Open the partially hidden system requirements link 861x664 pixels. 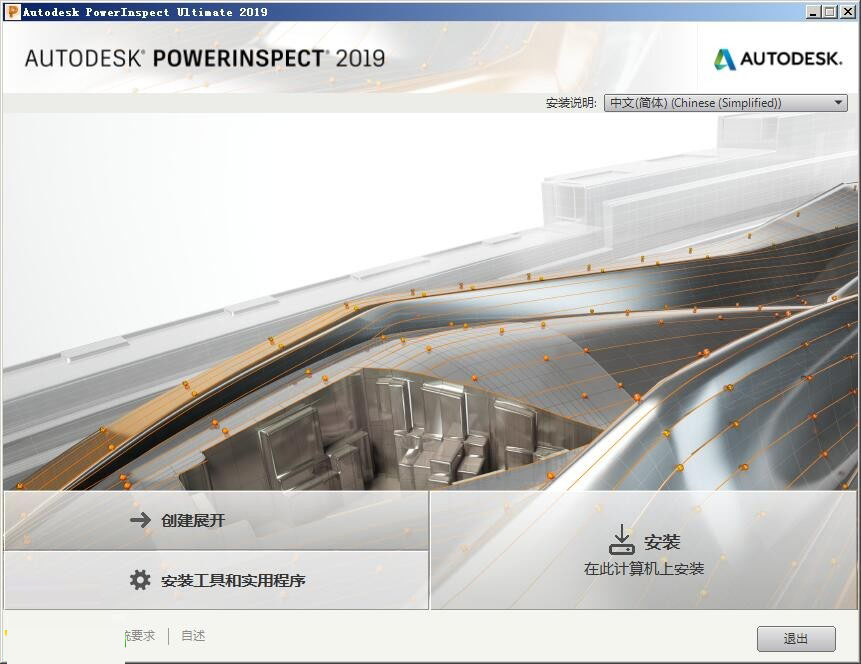pyautogui.click(x=140, y=635)
